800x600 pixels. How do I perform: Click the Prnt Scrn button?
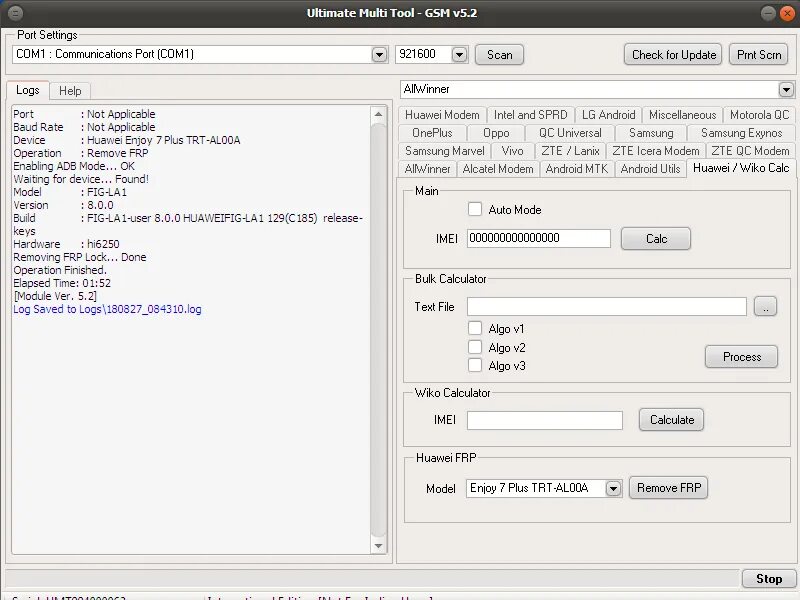coord(759,55)
